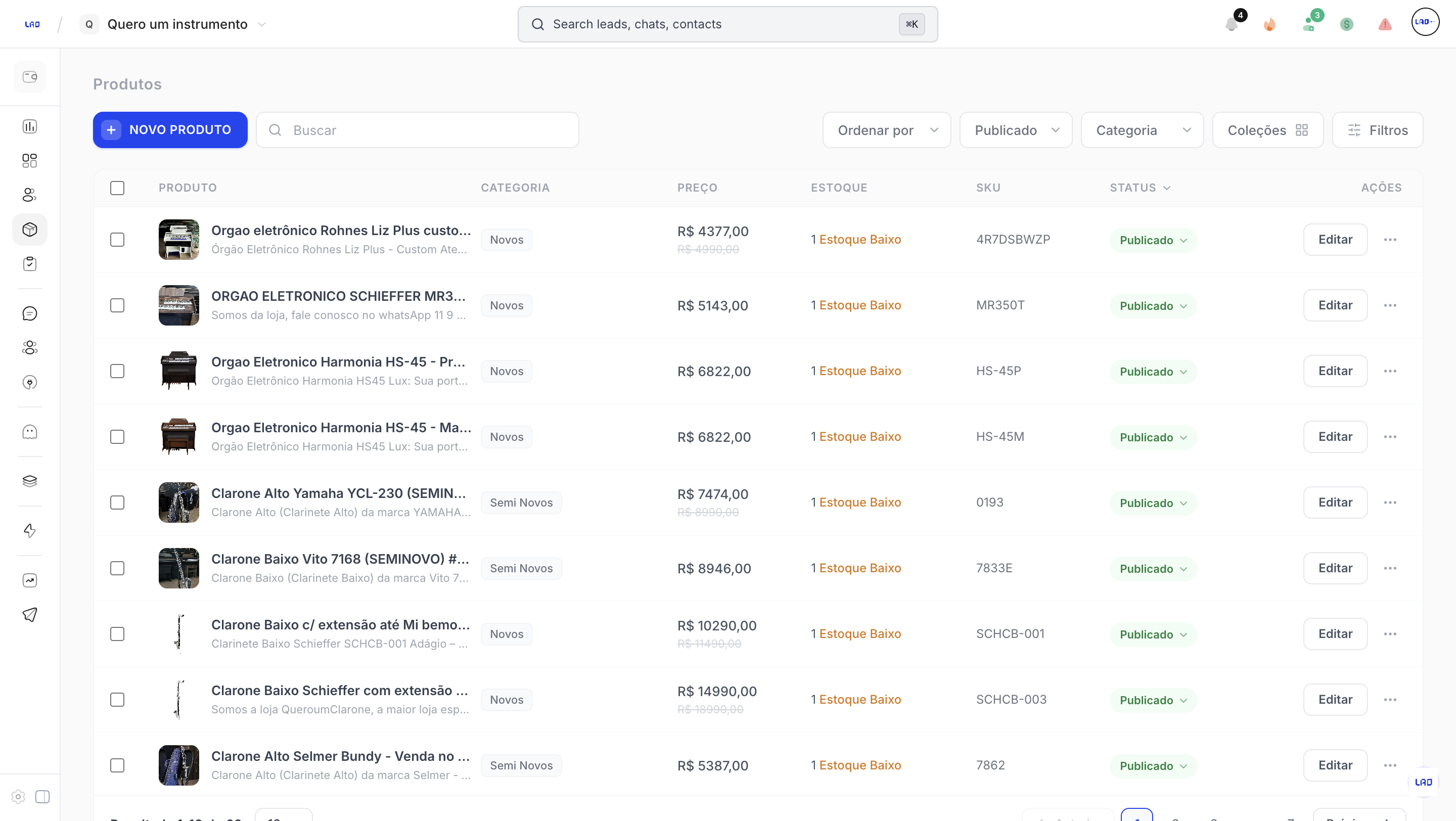Image resolution: width=1456 pixels, height=821 pixels.
Task: Open the Categoria dropdown
Action: click(1143, 130)
